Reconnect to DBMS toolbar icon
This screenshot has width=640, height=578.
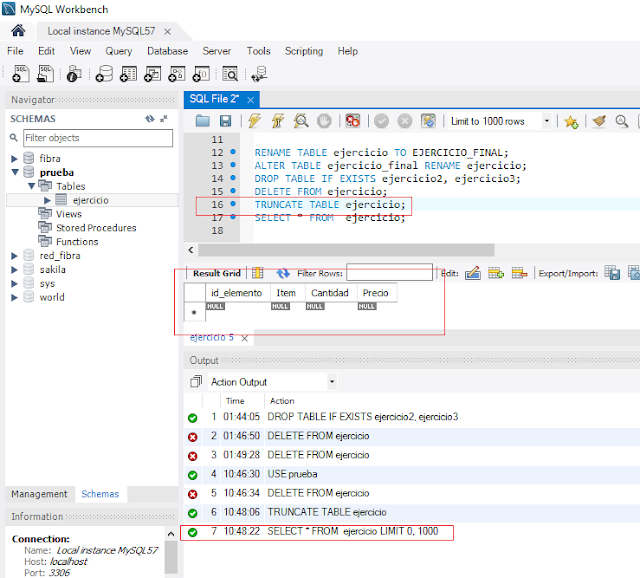[260, 74]
